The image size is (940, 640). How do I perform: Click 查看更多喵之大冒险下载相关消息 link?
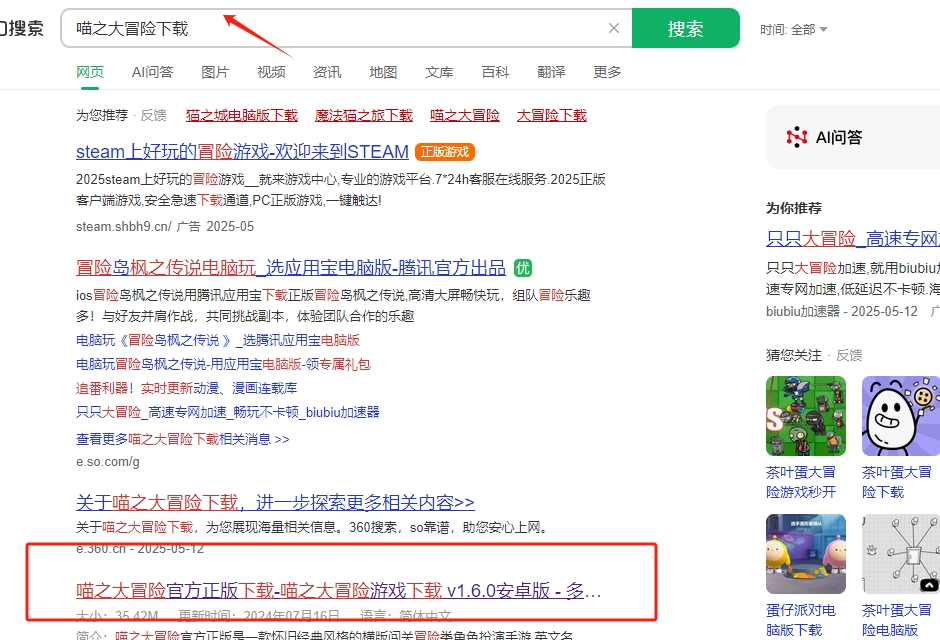(182, 439)
